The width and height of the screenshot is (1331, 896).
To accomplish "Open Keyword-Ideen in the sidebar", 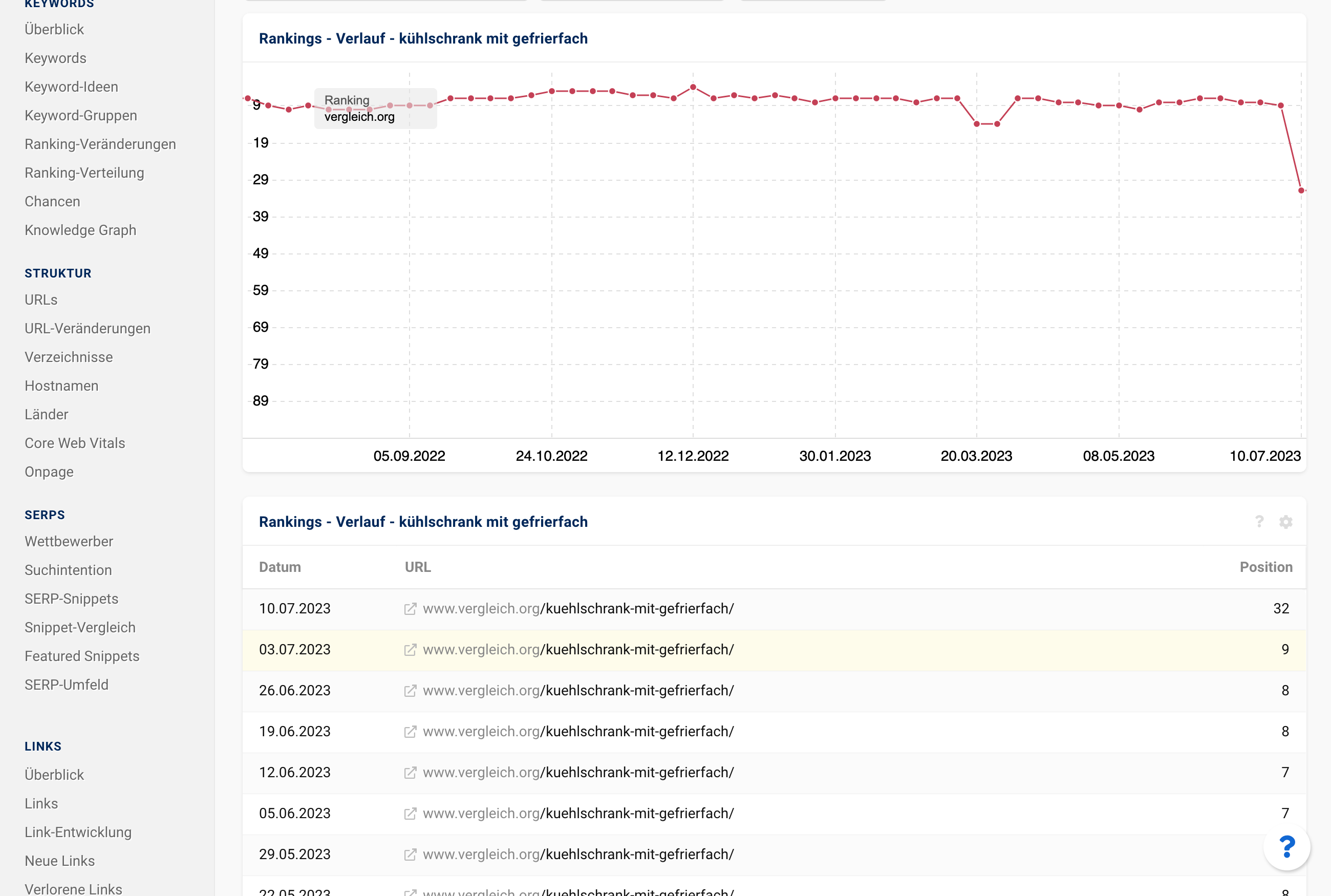I will [x=71, y=87].
